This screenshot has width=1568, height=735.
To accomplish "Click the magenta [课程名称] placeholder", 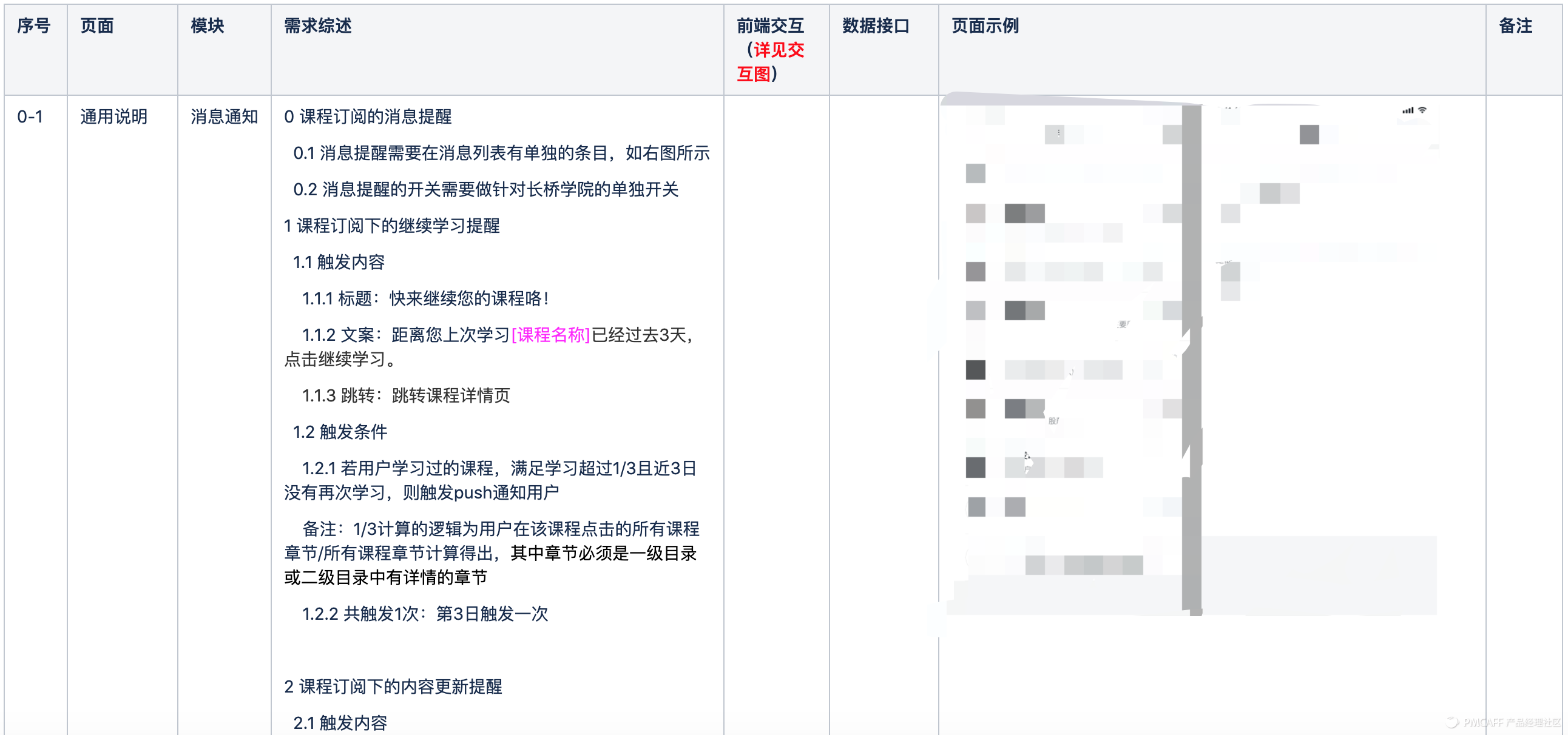I will click(x=551, y=335).
